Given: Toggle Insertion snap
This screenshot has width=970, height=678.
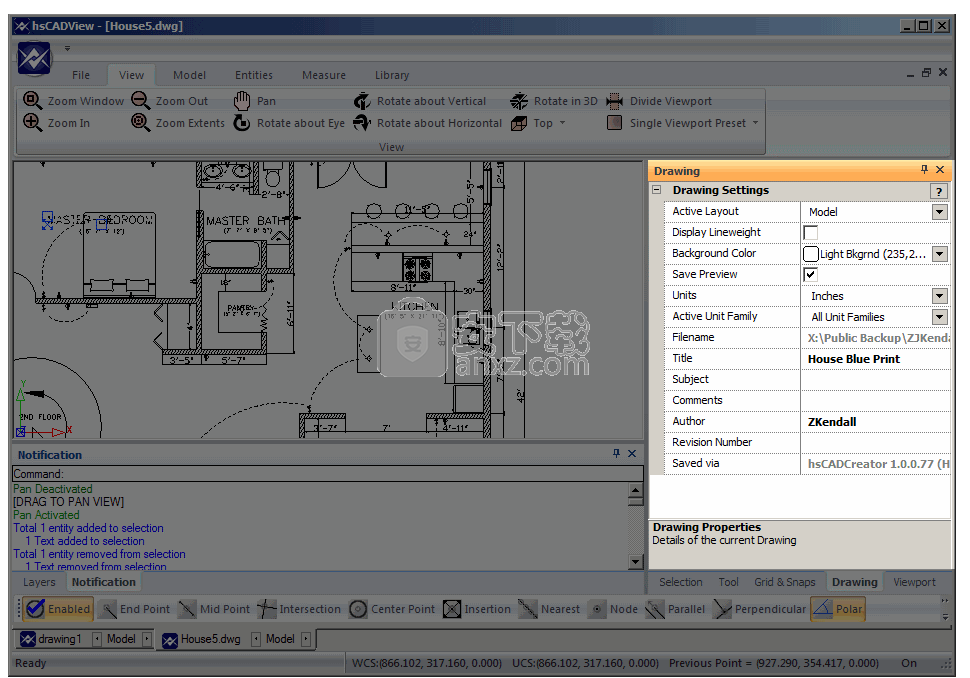Looking at the screenshot, I should tap(478, 609).
